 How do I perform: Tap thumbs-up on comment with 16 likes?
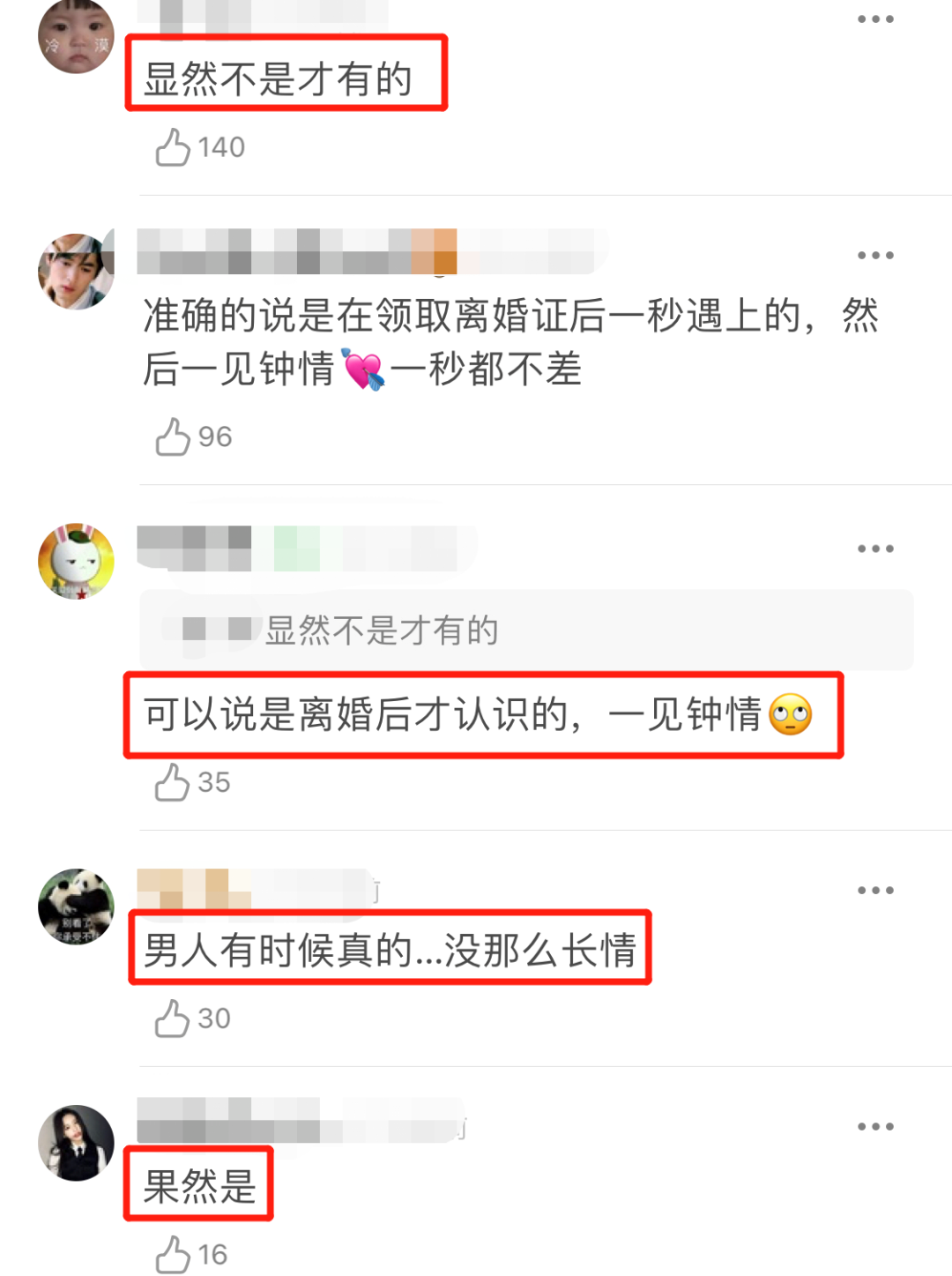click(x=172, y=1255)
